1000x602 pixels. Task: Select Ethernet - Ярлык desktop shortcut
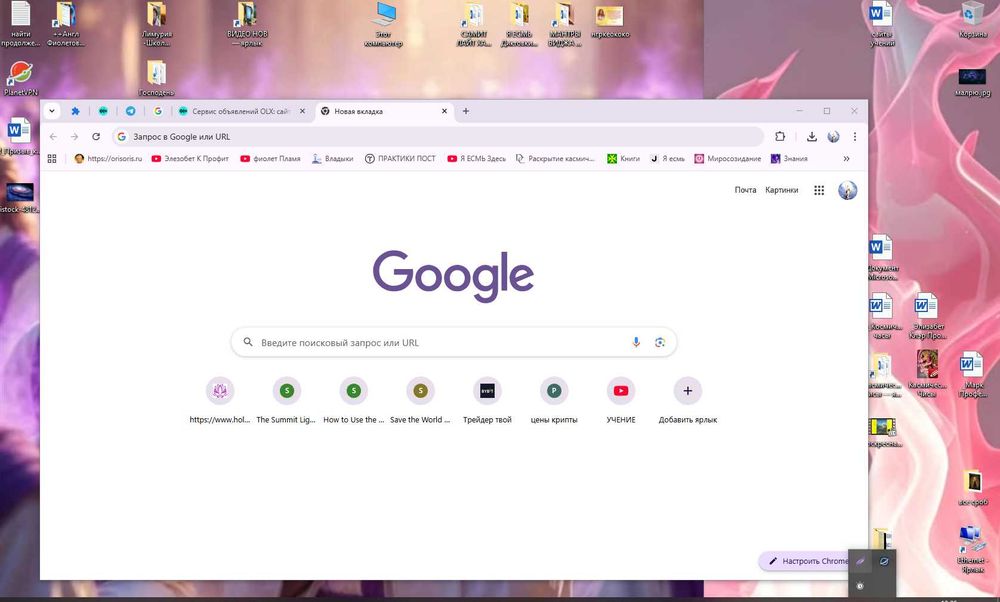click(x=972, y=549)
